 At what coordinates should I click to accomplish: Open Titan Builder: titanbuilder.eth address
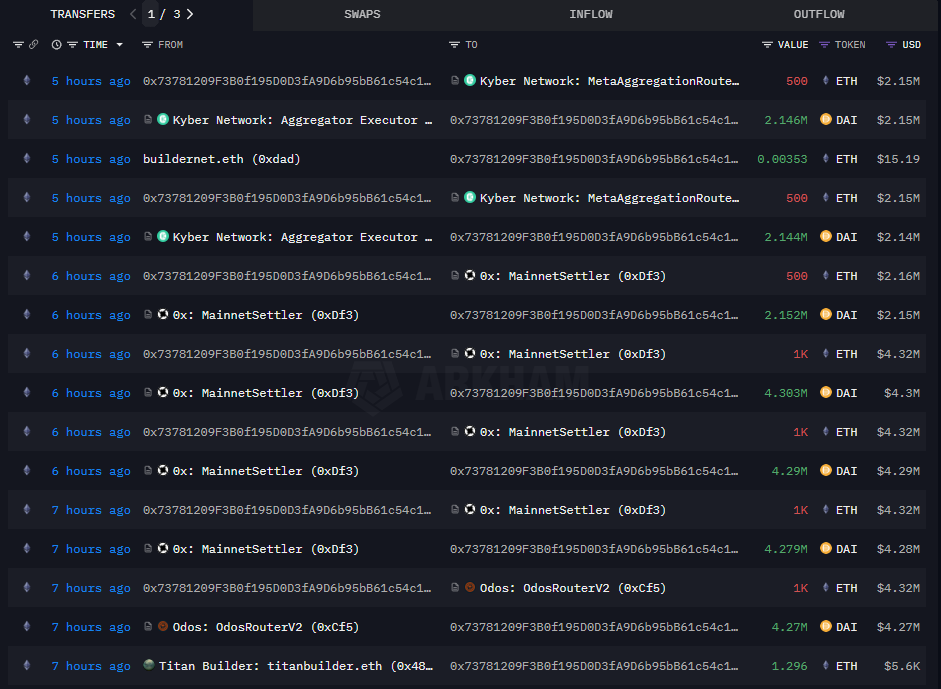pos(295,666)
